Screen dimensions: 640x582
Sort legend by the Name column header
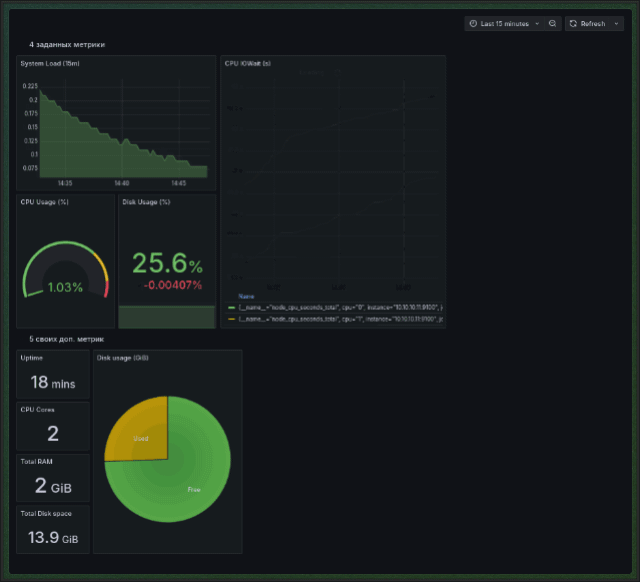point(246,296)
